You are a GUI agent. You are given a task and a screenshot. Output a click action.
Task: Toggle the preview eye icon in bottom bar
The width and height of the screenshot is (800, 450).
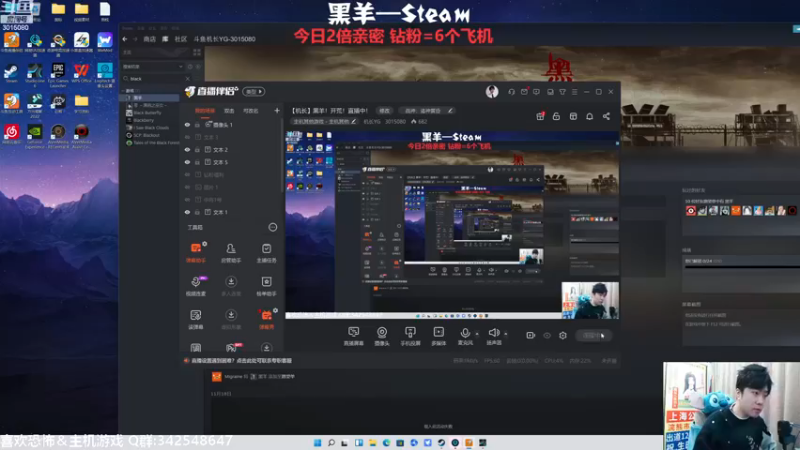[547, 335]
